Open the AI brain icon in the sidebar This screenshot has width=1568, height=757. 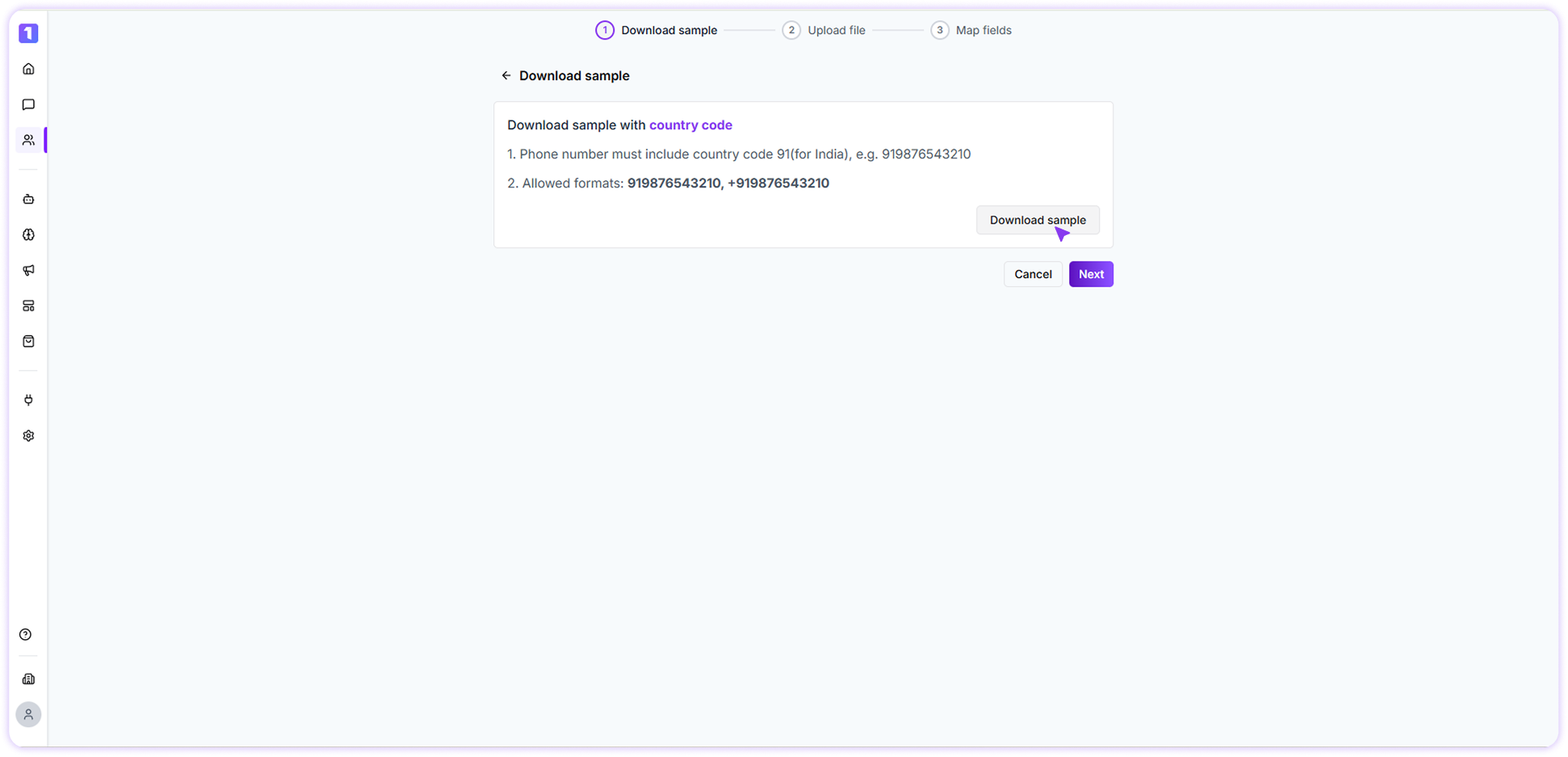pyautogui.click(x=28, y=234)
